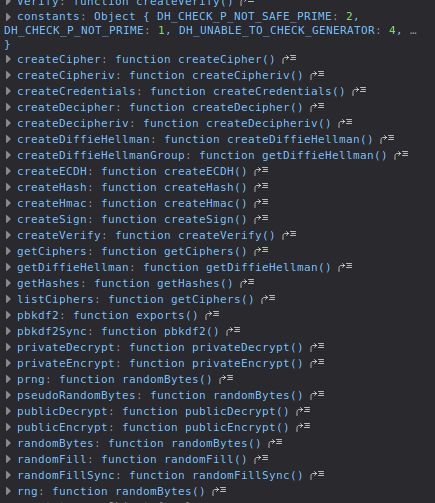Expand the randomFillSync property arrow
The width and height of the screenshot is (435, 503).
(8, 475)
